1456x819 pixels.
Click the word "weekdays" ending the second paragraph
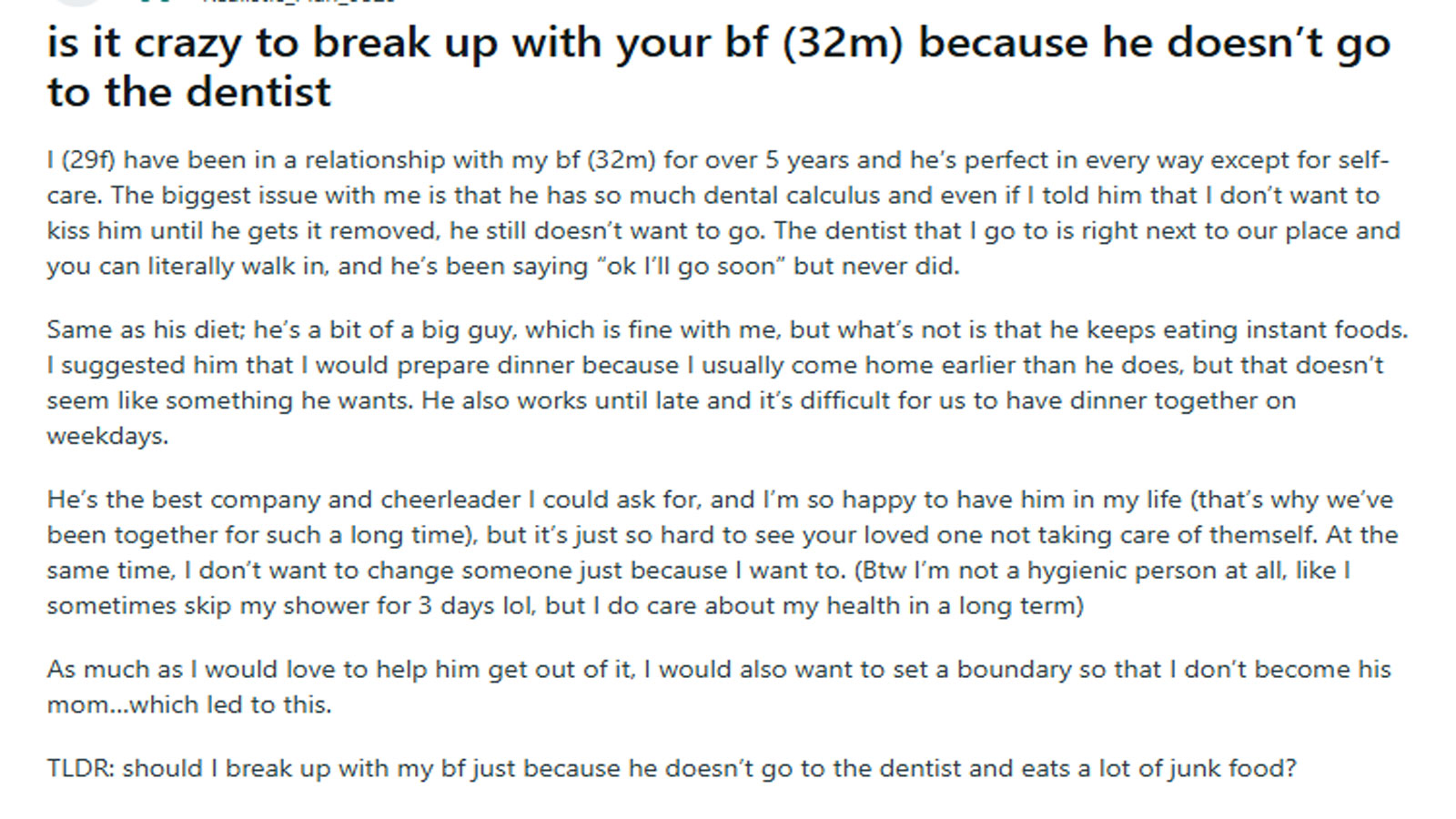click(x=107, y=436)
